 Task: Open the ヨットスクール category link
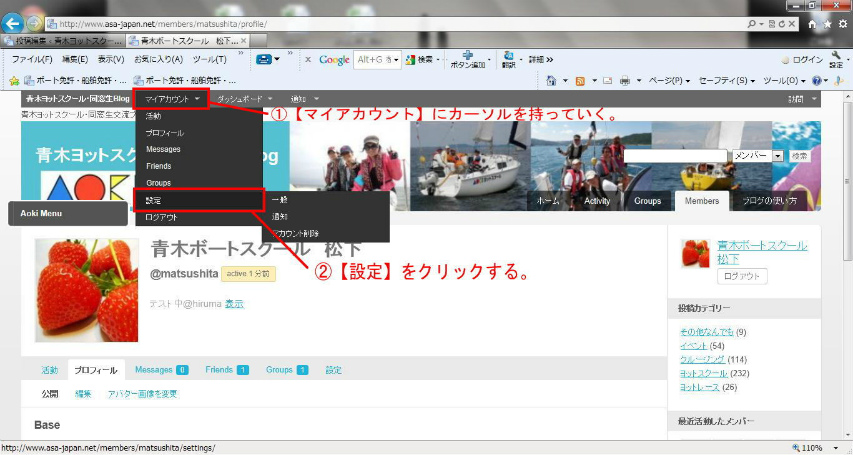coord(703,373)
